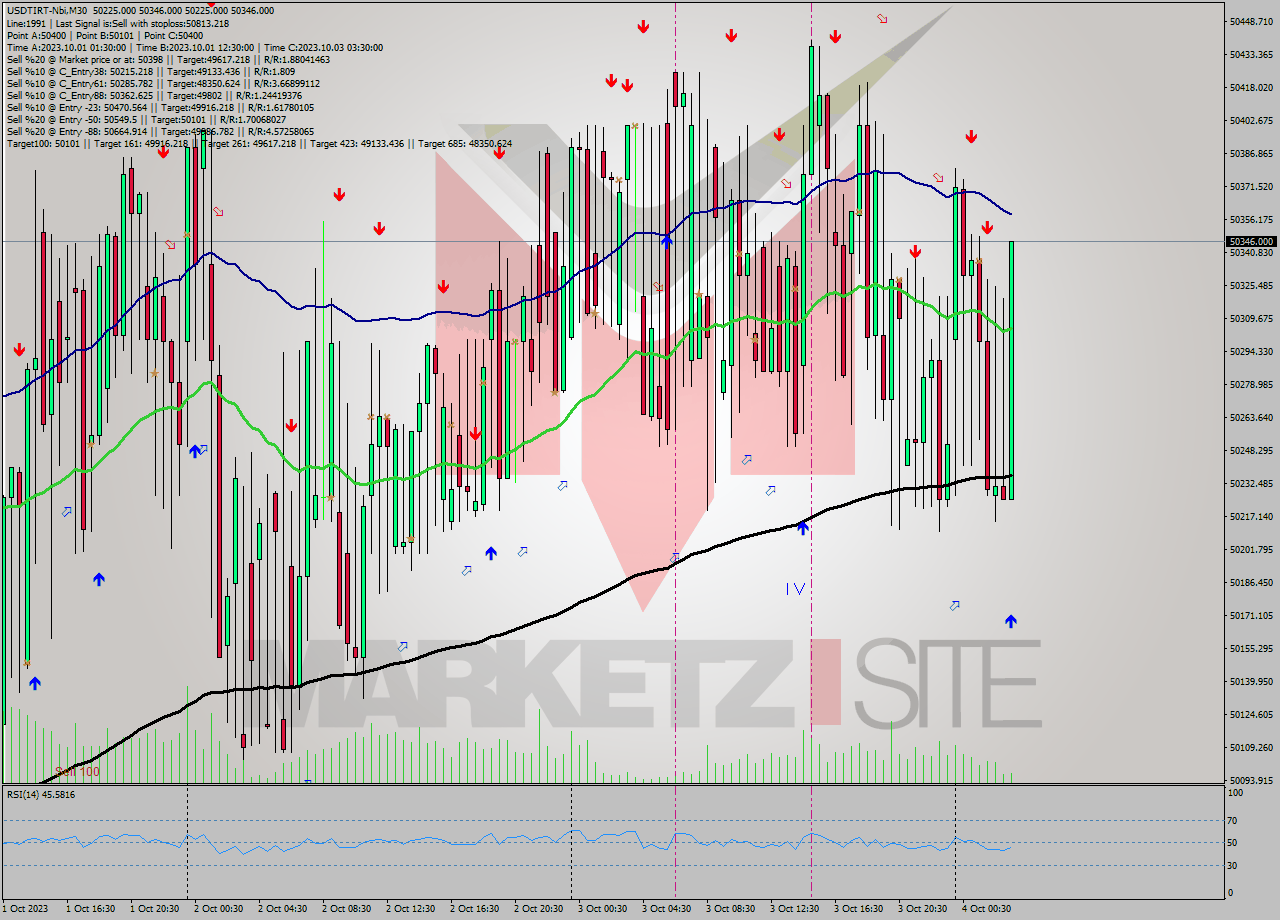Click the 'Sell 100' label on chart
This screenshot has height=920, width=1280.
click(x=77, y=771)
